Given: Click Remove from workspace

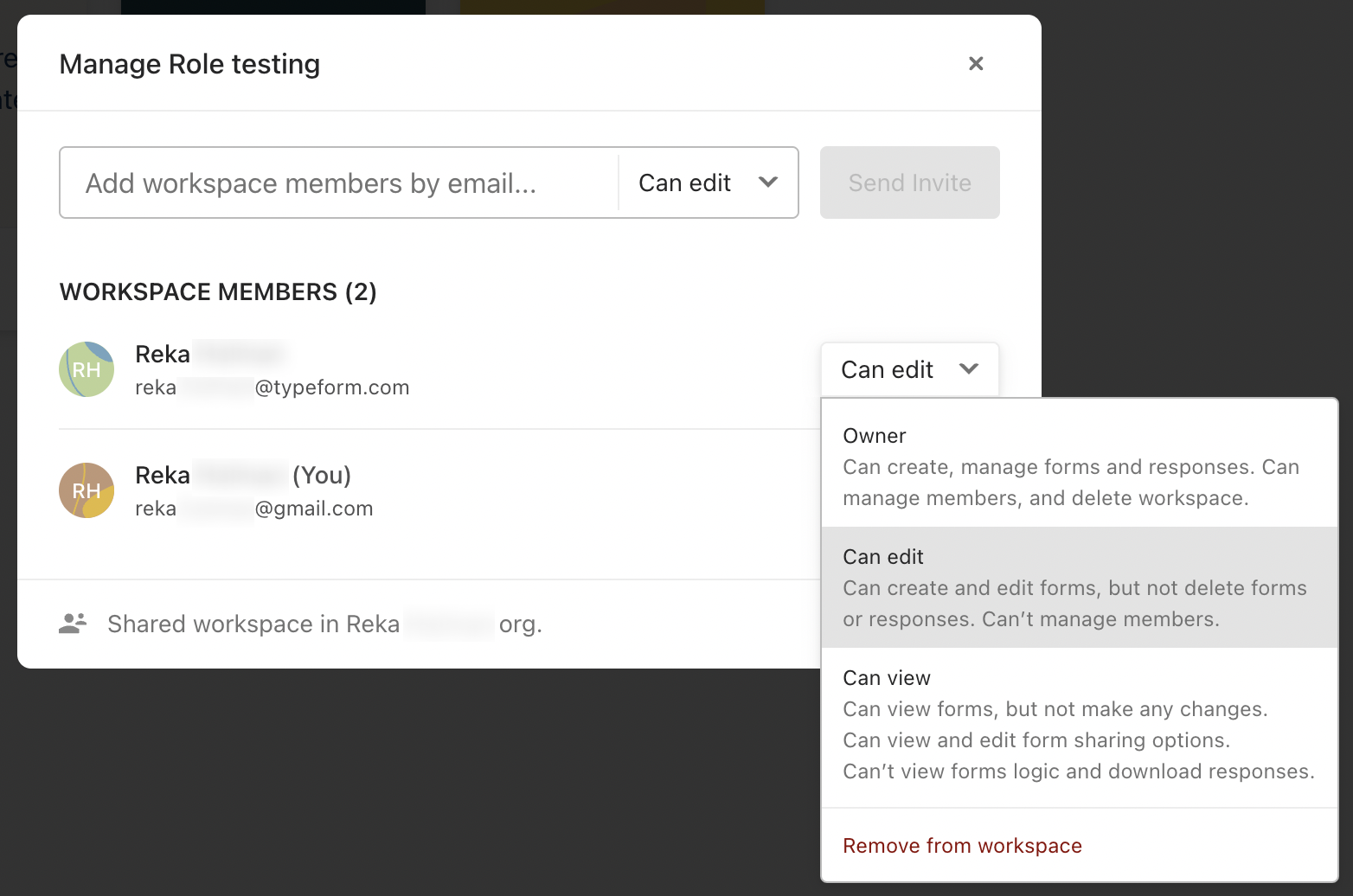Looking at the screenshot, I should tap(962, 845).
